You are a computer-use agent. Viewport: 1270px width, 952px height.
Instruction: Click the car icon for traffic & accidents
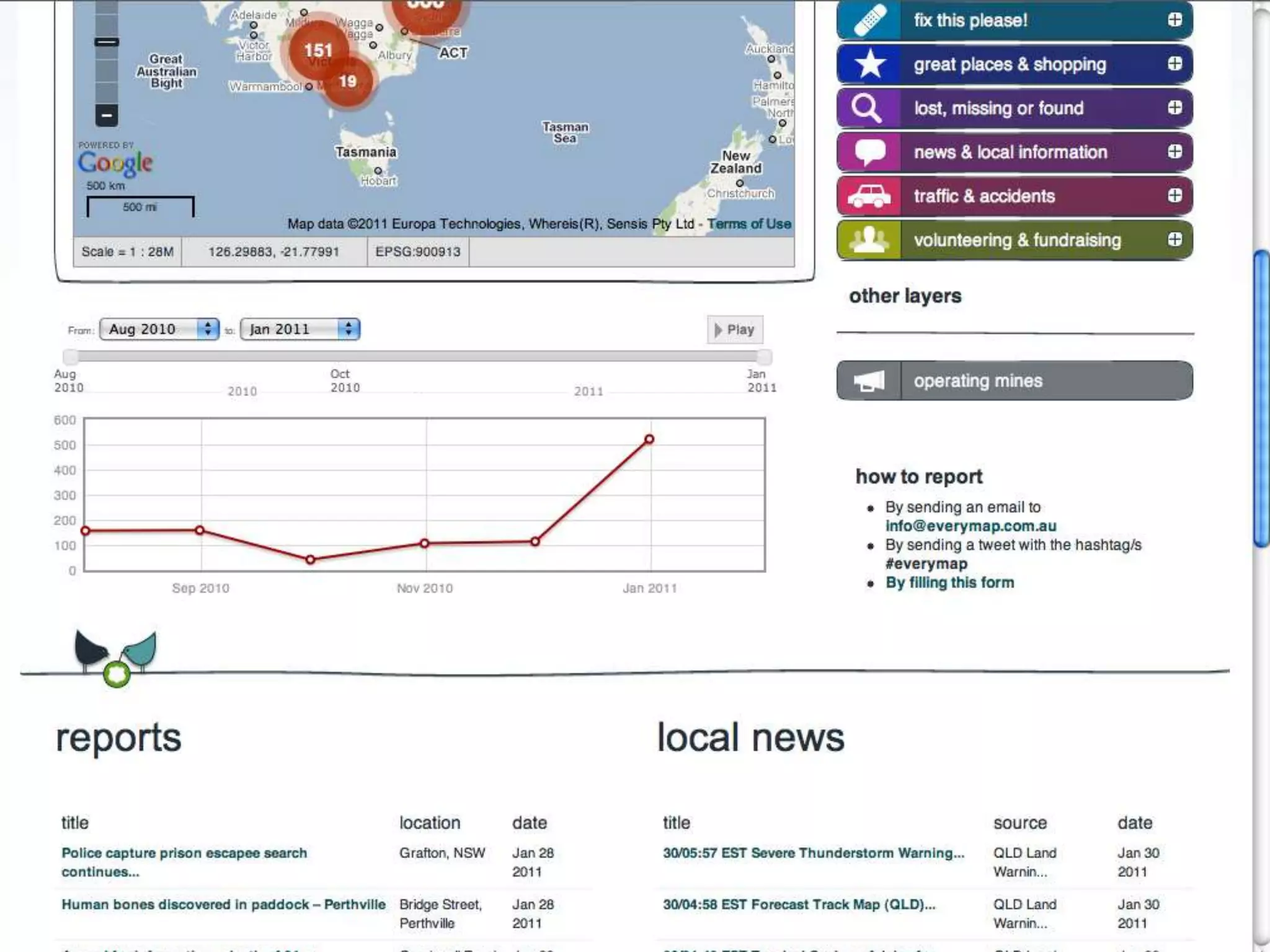pyautogui.click(x=869, y=196)
